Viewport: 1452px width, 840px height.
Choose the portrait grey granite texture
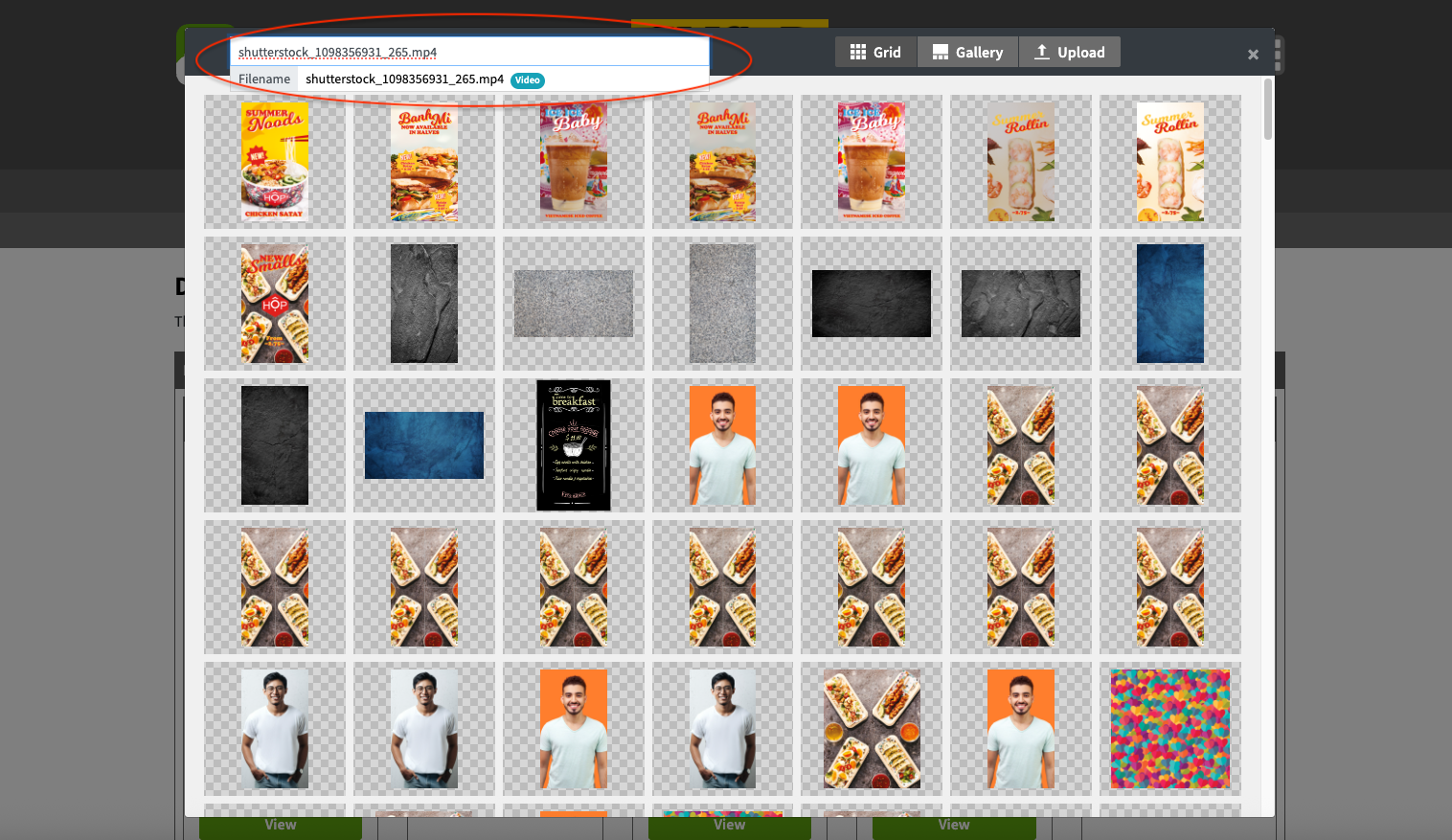pos(723,304)
